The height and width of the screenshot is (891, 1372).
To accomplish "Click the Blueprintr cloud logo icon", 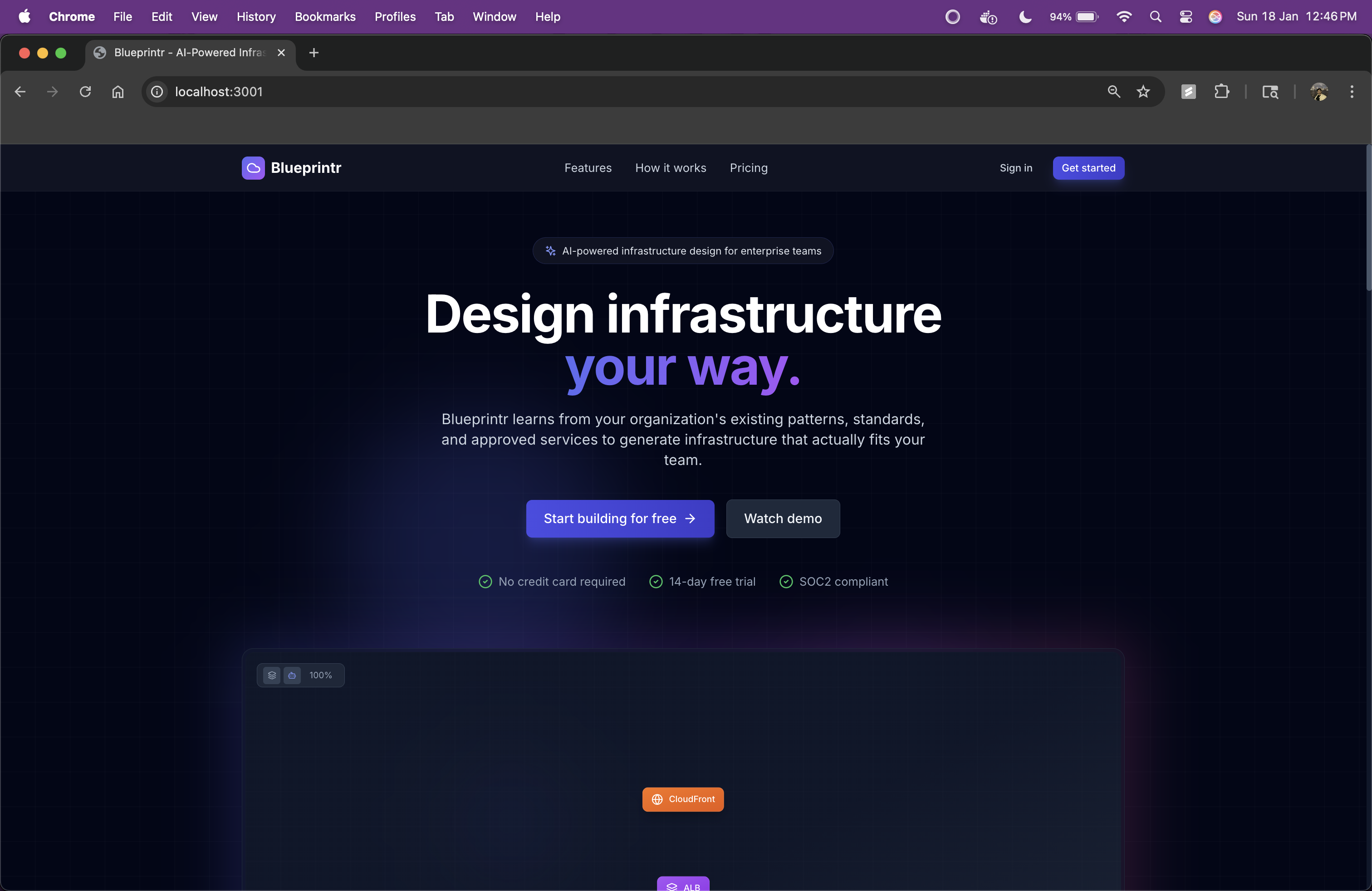I will [x=253, y=168].
